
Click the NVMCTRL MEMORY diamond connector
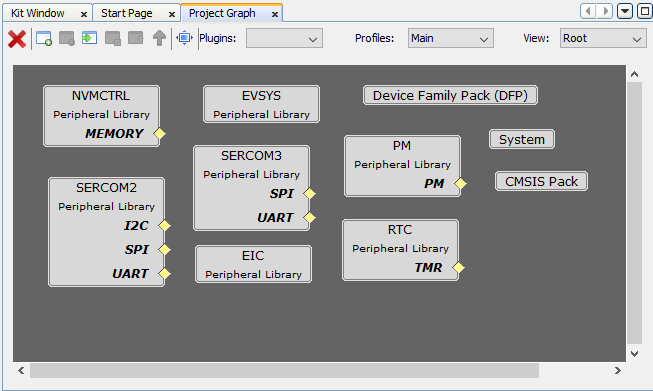tap(160, 134)
